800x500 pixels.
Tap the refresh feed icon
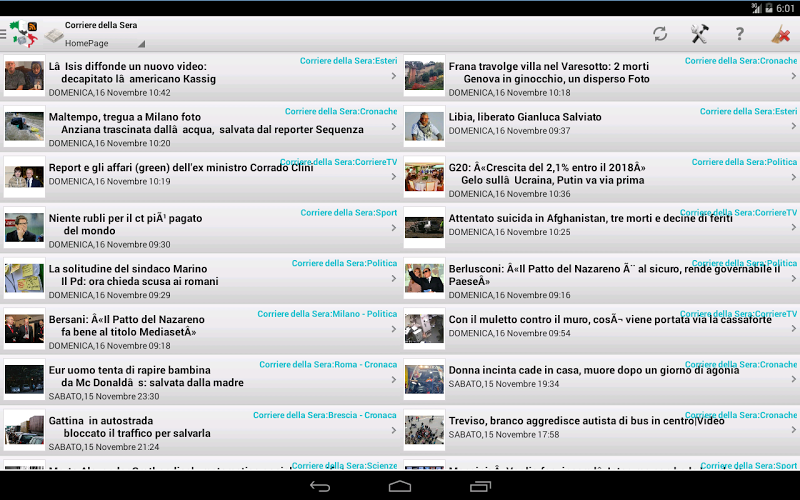[x=660, y=34]
